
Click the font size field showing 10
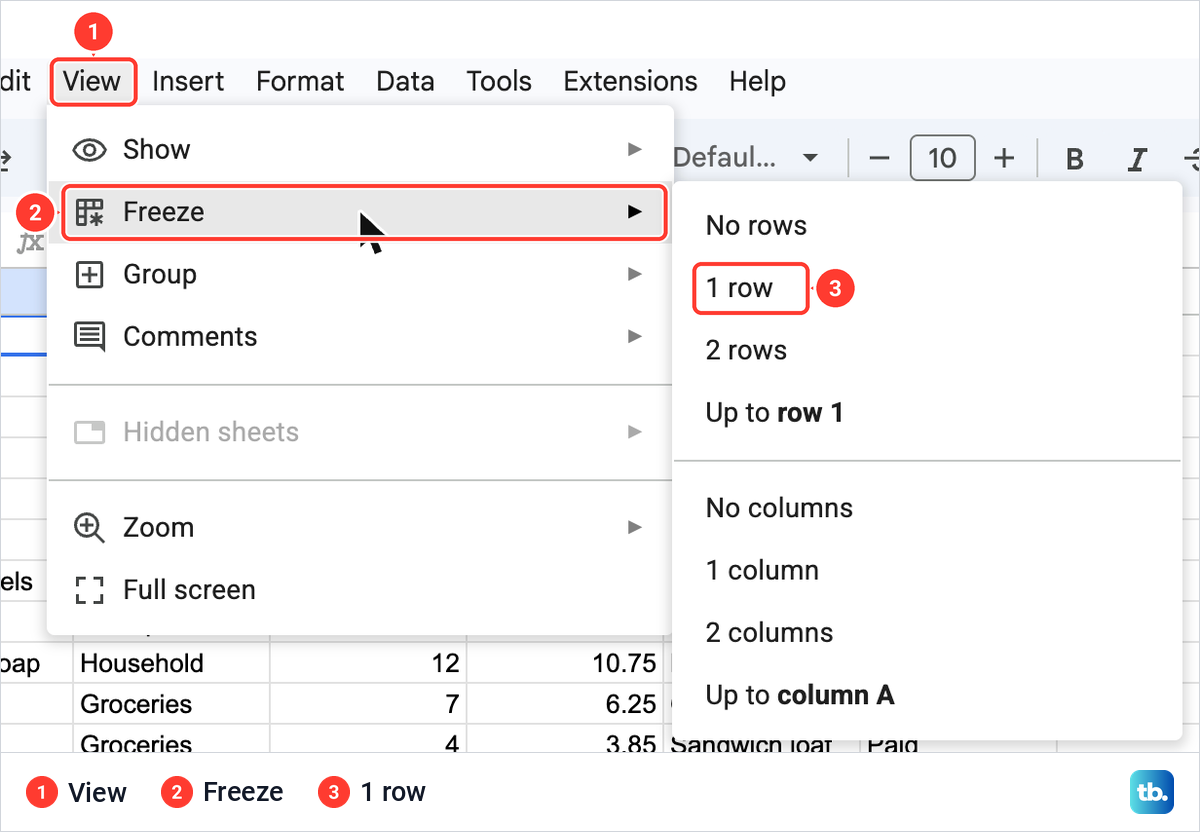point(942,158)
